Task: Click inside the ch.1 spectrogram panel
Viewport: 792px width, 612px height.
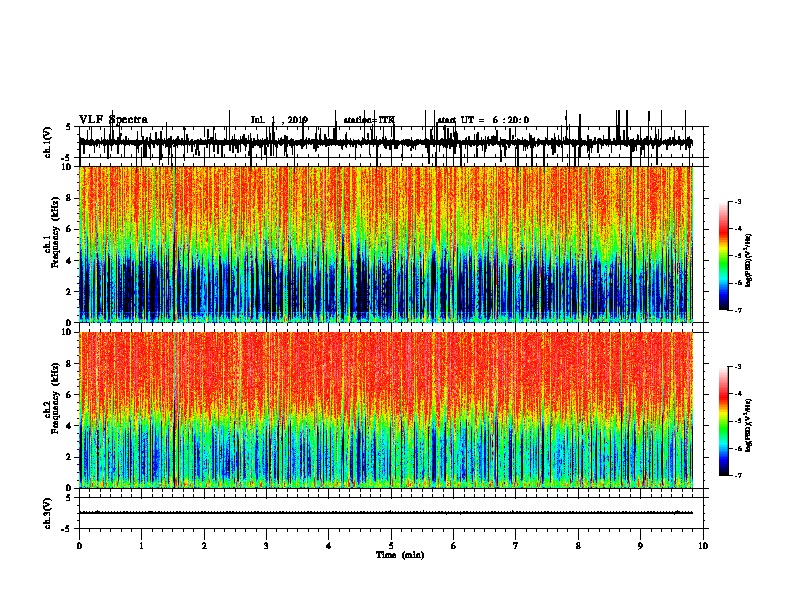Action: [x=385, y=244]
